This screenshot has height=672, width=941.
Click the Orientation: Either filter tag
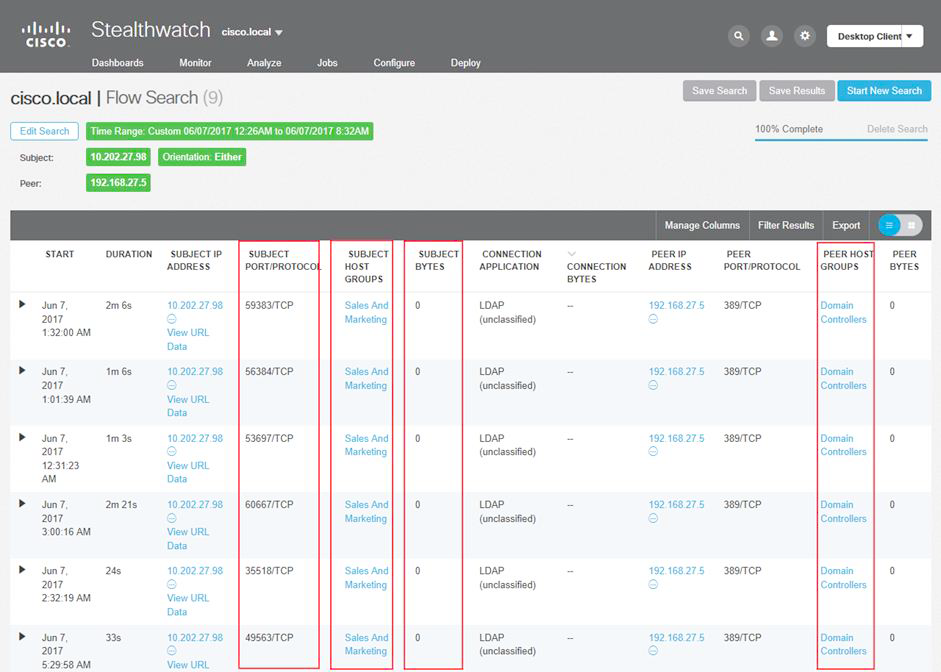[x=202, y=157]
